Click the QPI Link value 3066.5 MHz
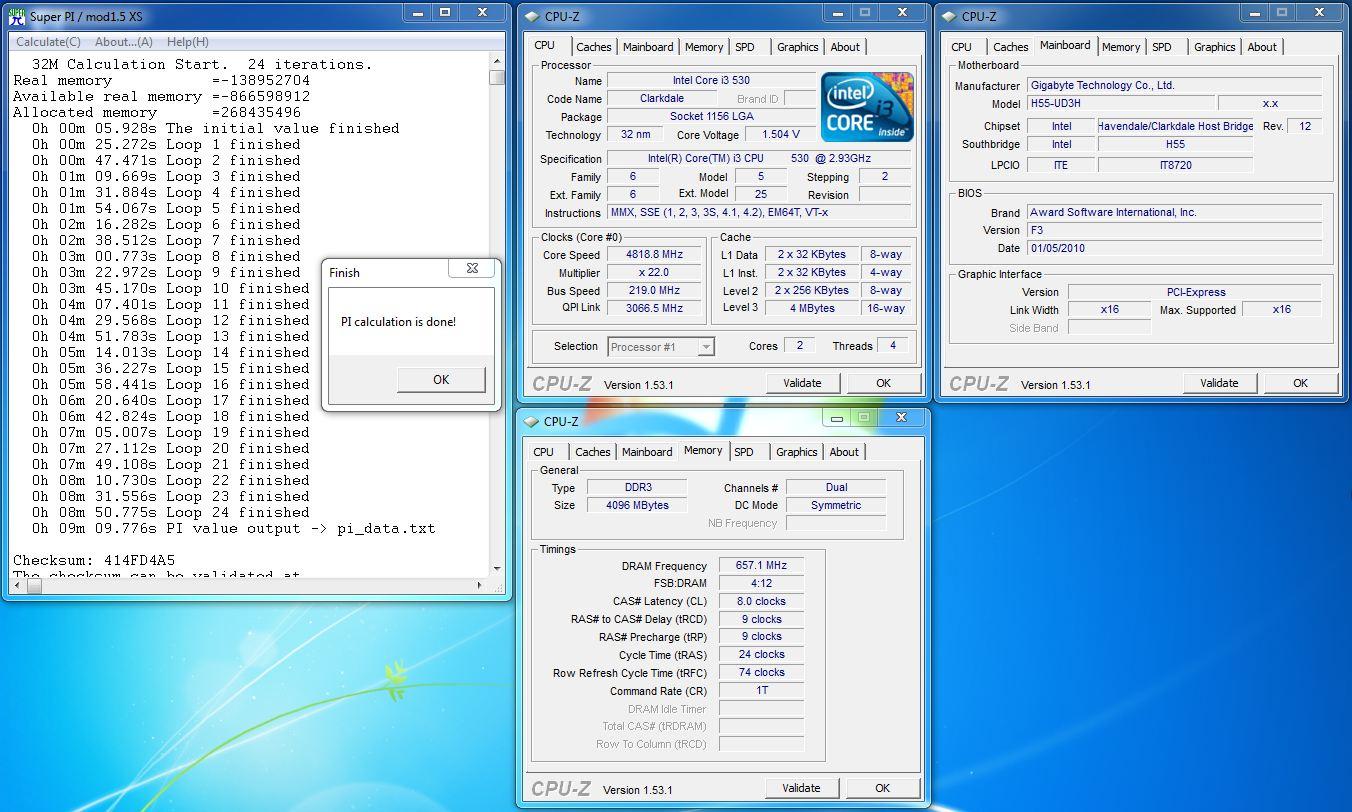Screen dimensions: 1352x812 (x=653, y=309)
